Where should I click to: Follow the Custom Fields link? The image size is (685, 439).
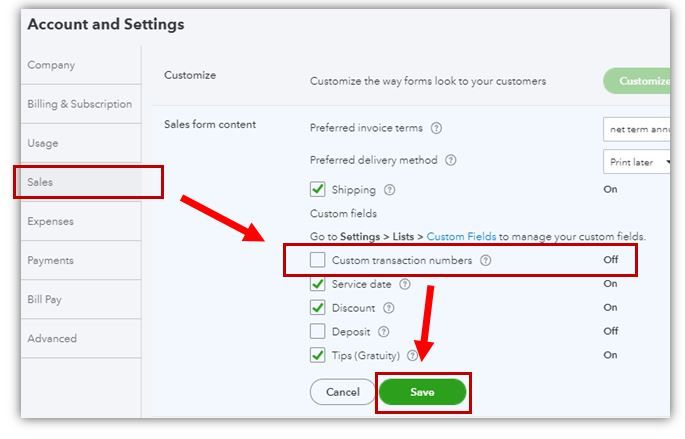click(x=461, y=237)
